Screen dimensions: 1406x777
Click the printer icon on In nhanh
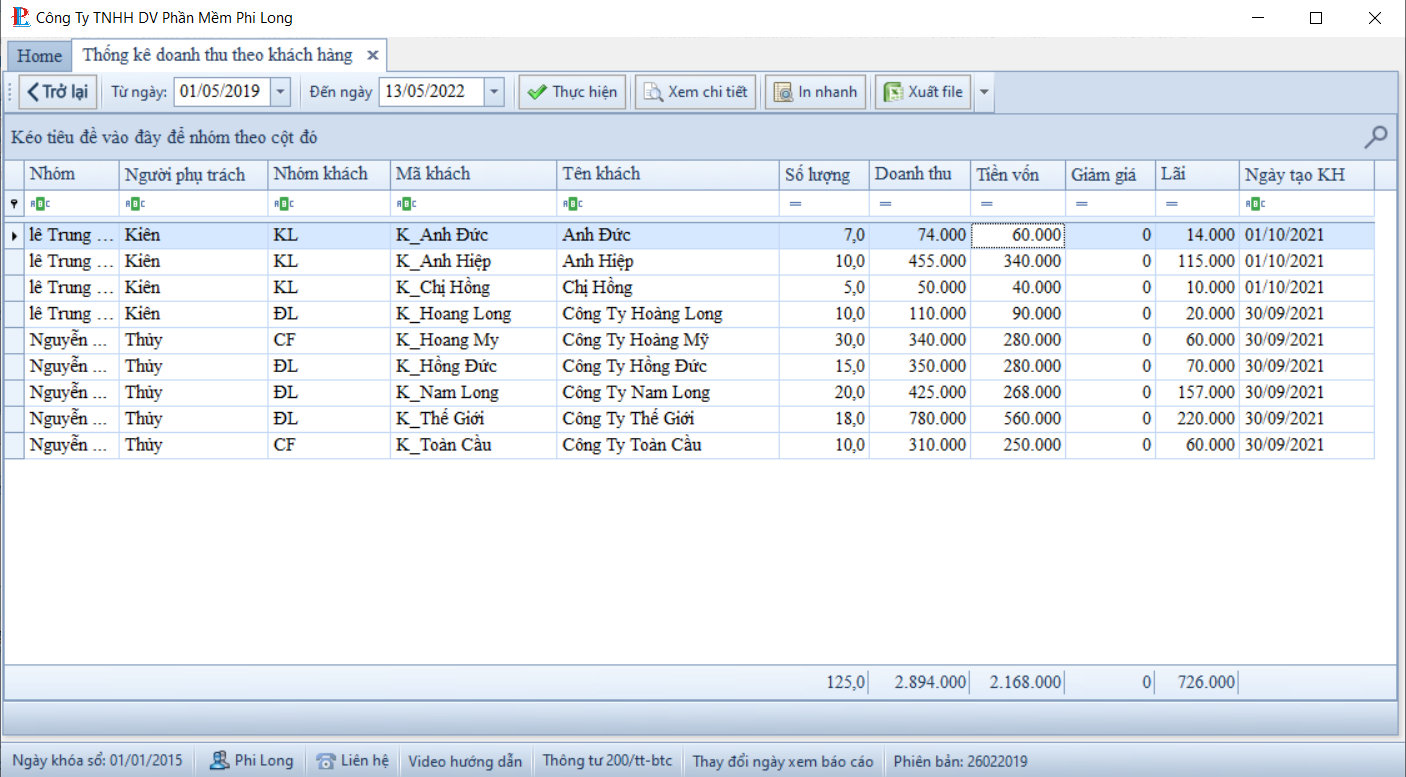click(783, 92)
